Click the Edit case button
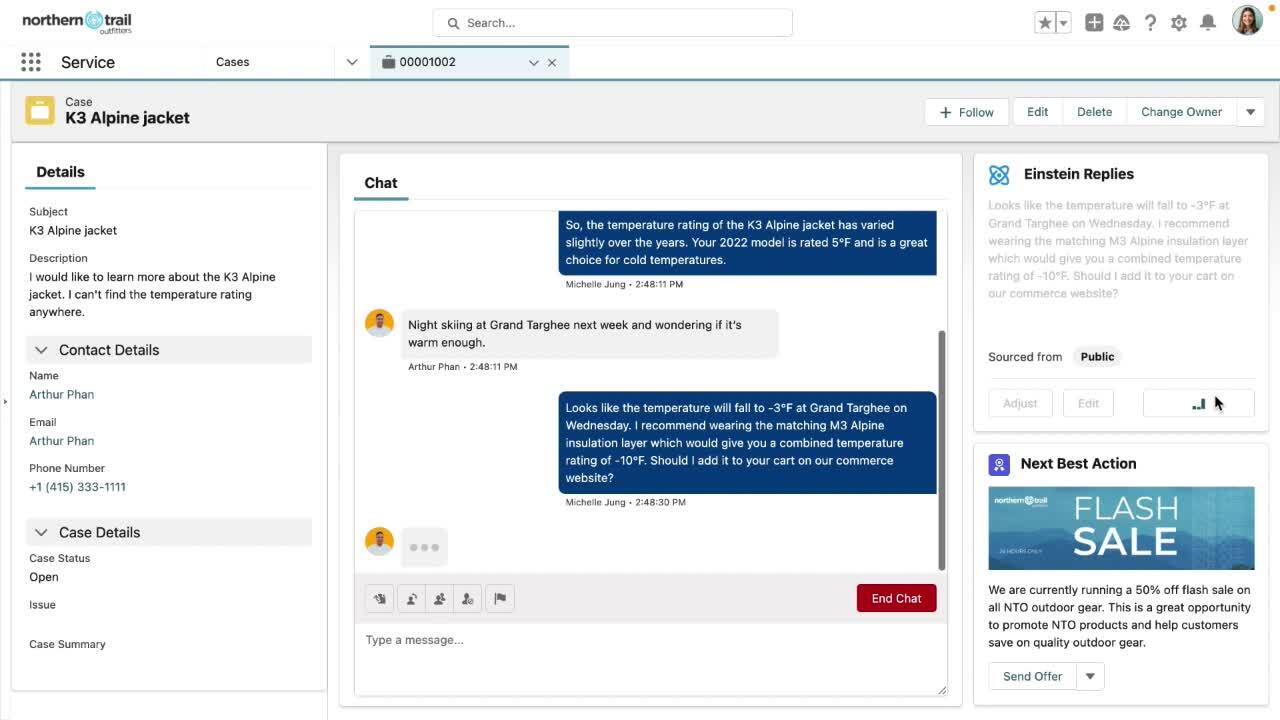This screenshot has height=720, width=1280. click(1038, 112)
